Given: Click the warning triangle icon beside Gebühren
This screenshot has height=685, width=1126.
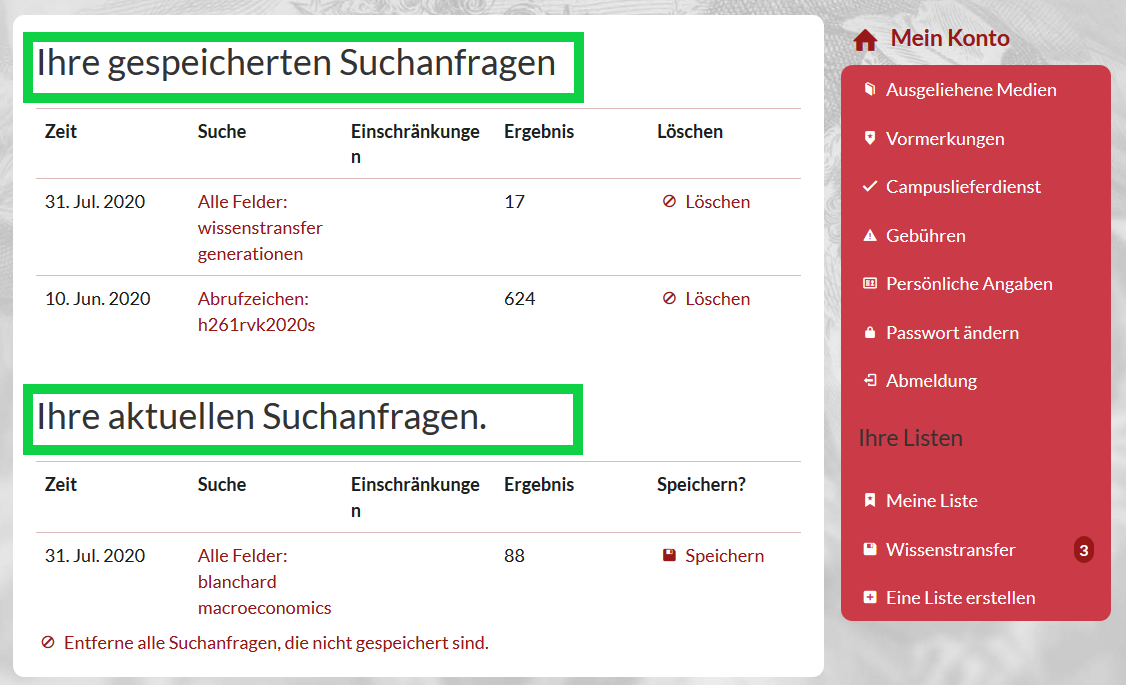Looking at the screenshot, I should 870,236.
